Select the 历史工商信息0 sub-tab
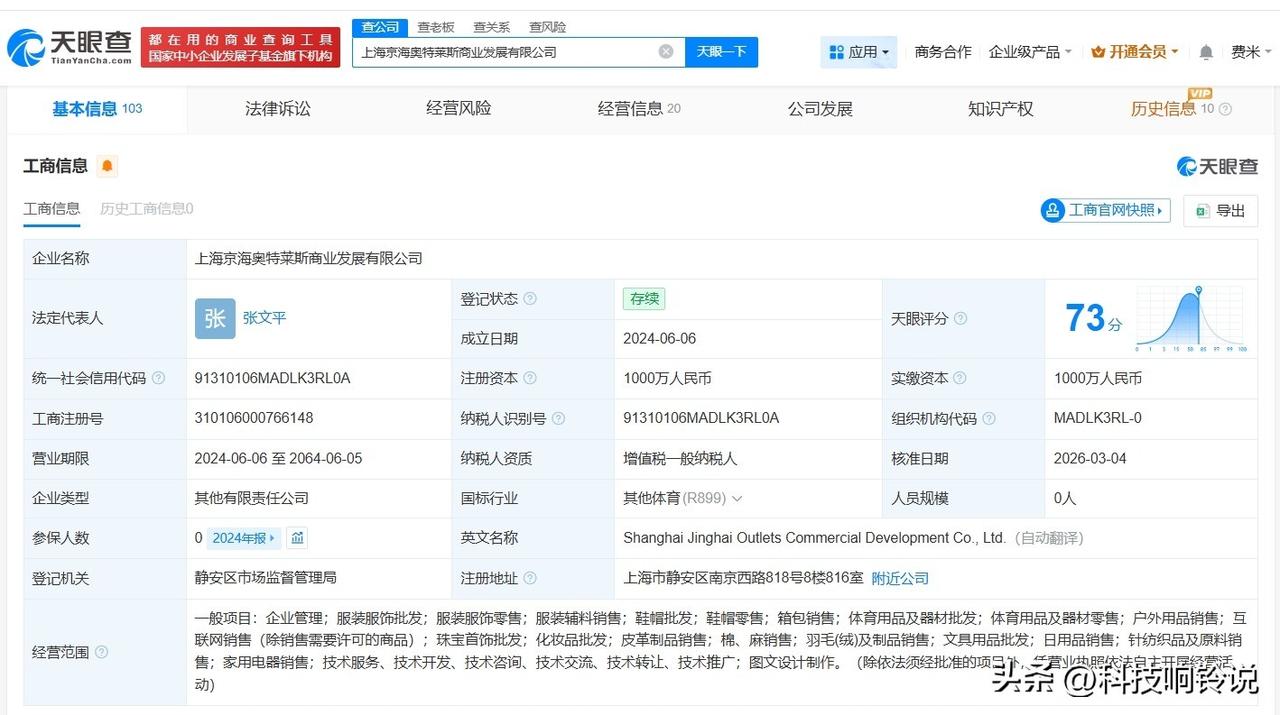The image size is (1280, 715). [x=147, y=209]
